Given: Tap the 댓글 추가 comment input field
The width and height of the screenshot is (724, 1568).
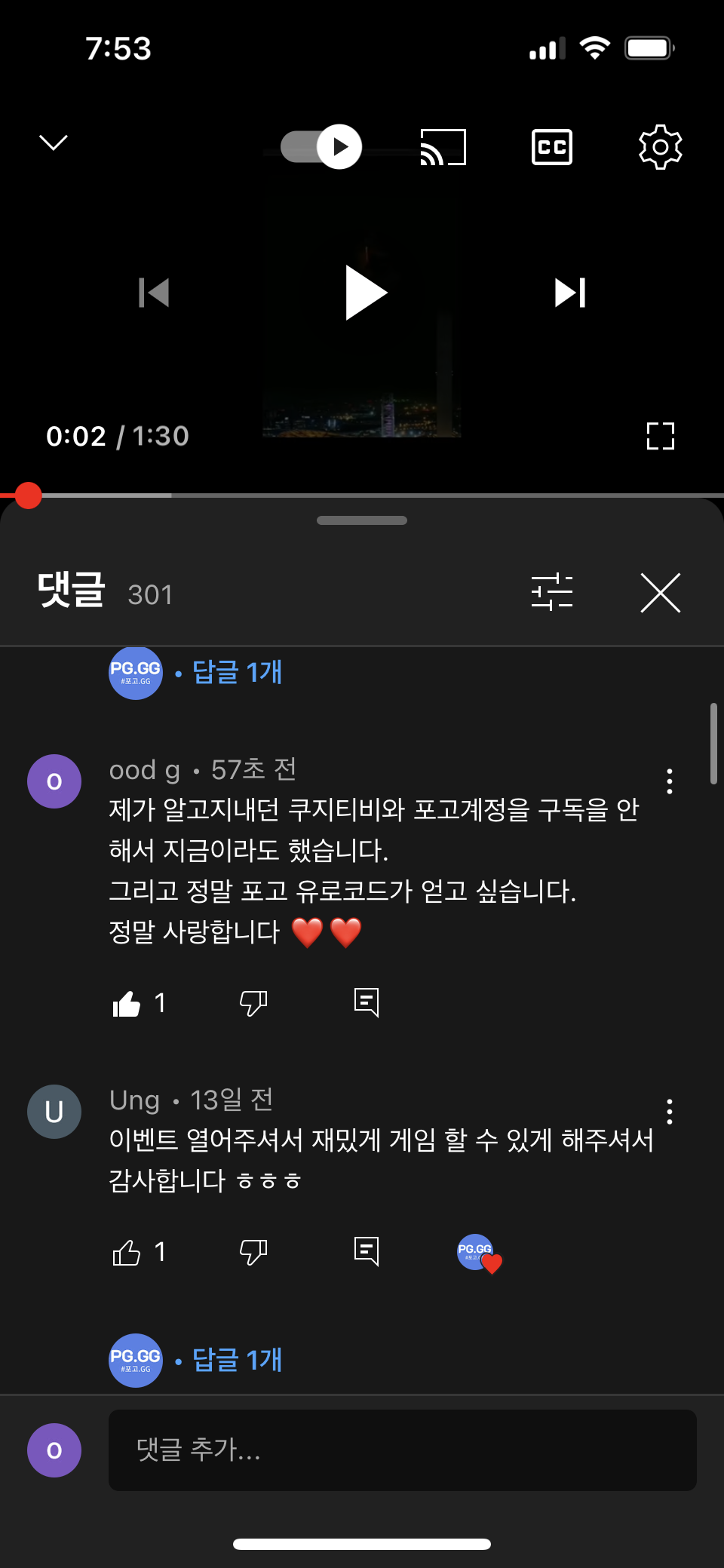Looking at the screenshot, I should (403, 1450).
